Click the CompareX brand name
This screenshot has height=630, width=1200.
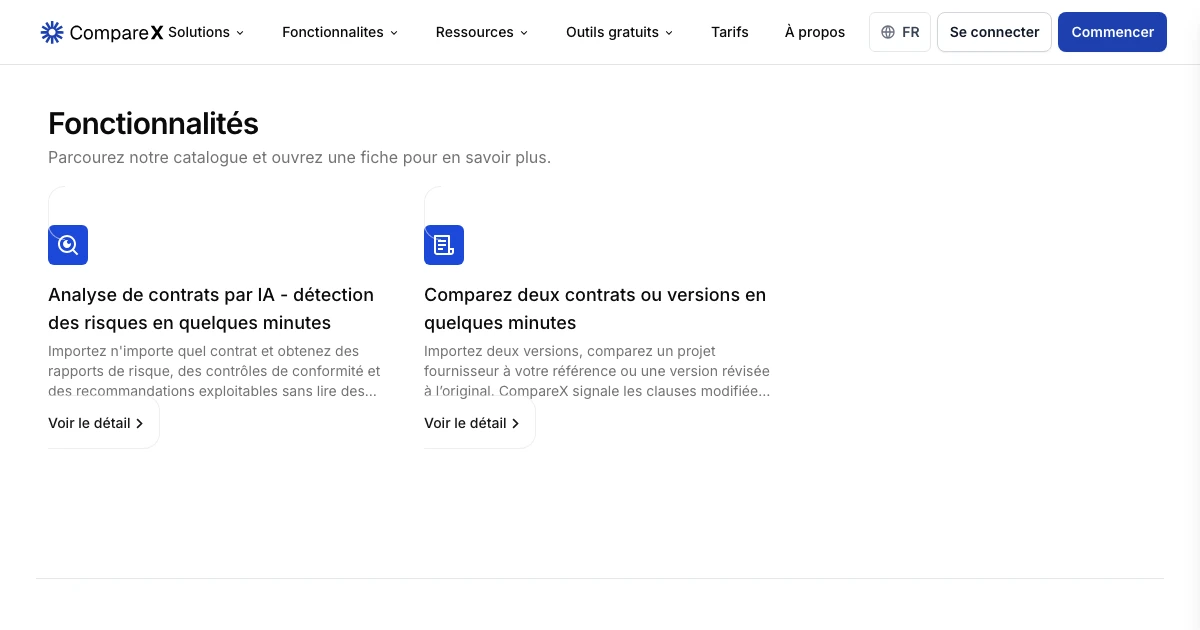point(116,33)
